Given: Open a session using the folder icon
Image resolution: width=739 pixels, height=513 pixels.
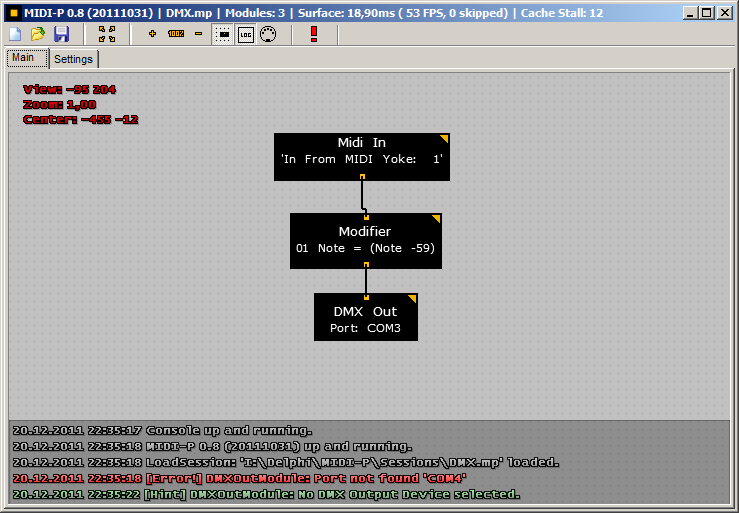Looking at the screenshot, I should pos(38,34).
